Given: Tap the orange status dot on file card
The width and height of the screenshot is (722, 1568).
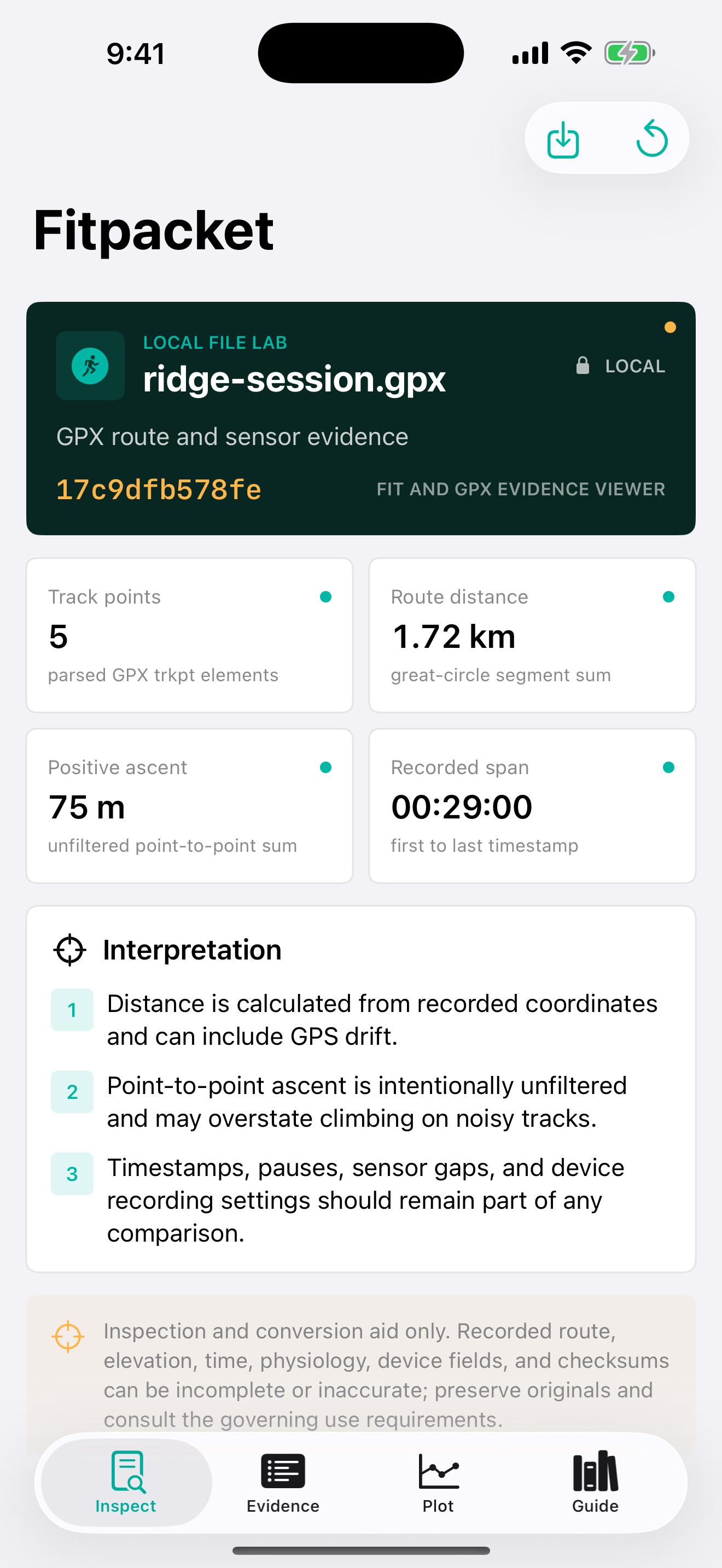Looking at the screenshot, I should pyautogui.click(x=669, y=327).
